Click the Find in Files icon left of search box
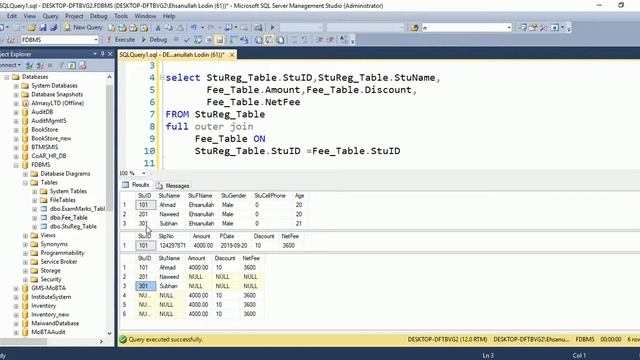The width and height of the screenshot is (640, 360). [415, 27]
